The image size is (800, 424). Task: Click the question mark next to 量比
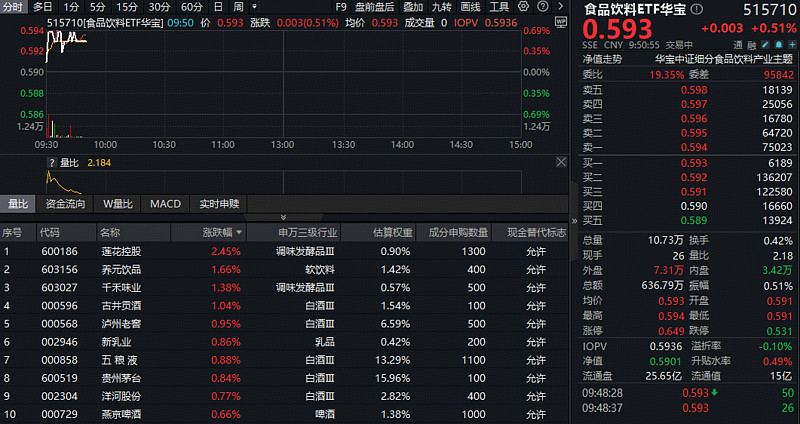(x=51, y=162)
